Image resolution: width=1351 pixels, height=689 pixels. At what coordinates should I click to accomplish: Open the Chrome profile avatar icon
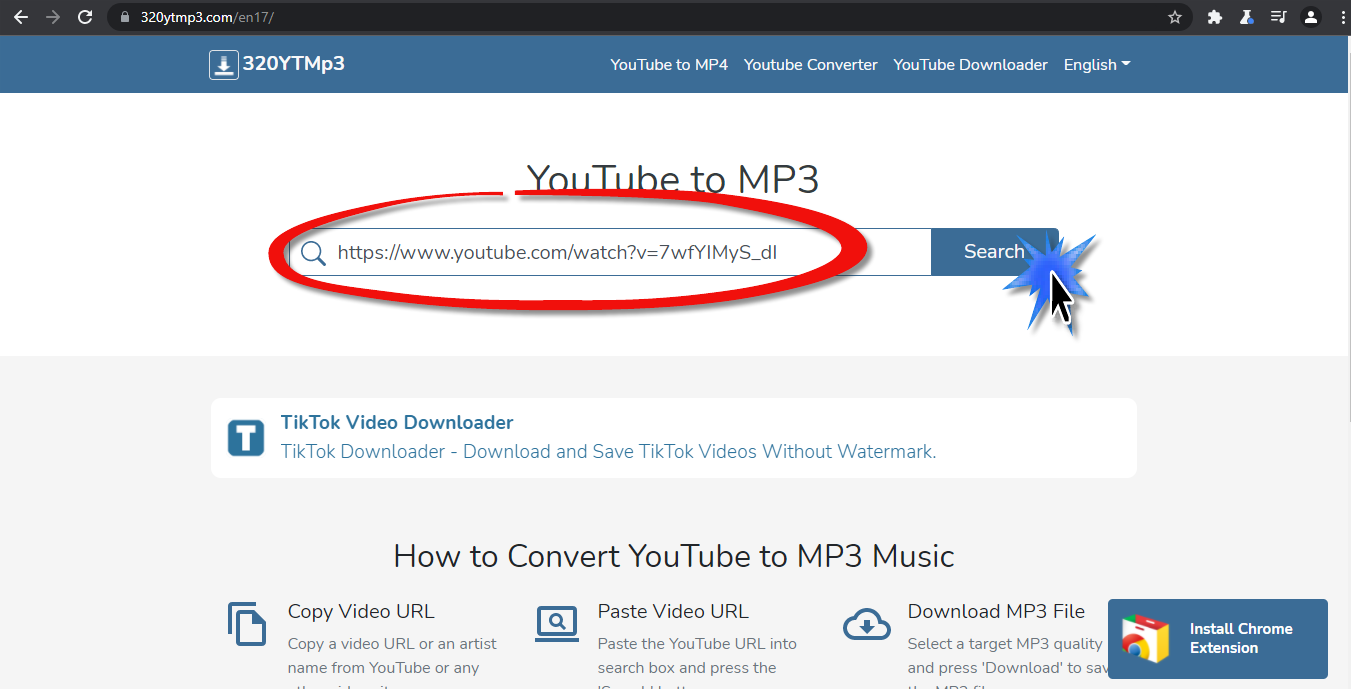[x=1310, y=17]
